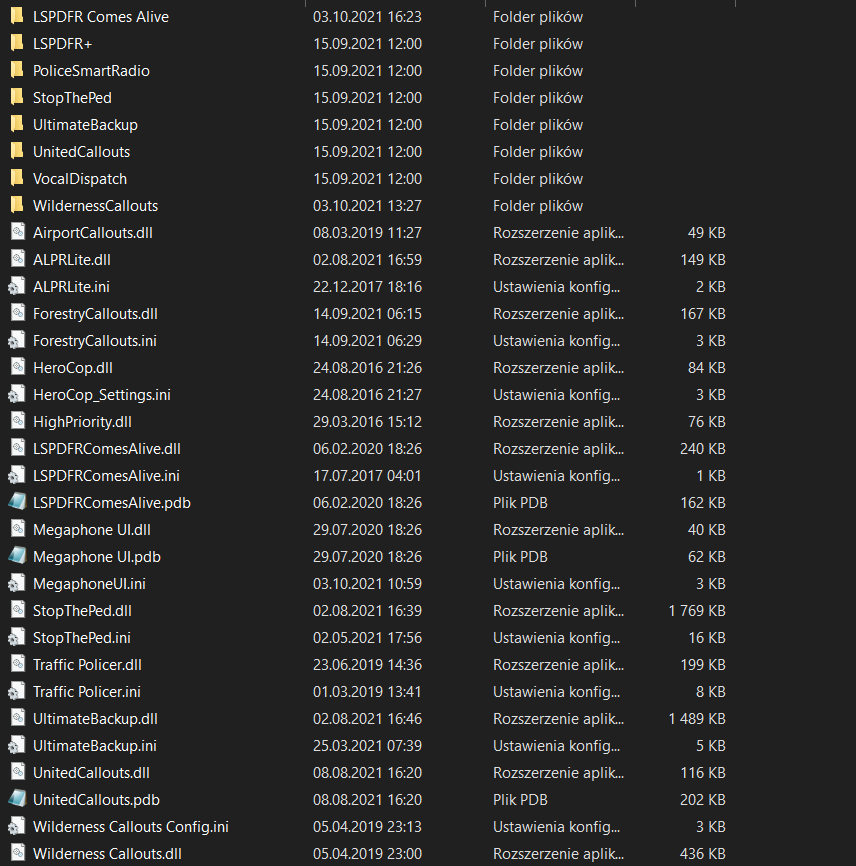The height and width of the screenshot is (866, 856).
Task: Click the UnitedCallouts.pdb file icon
Action: tap(17, 799)
